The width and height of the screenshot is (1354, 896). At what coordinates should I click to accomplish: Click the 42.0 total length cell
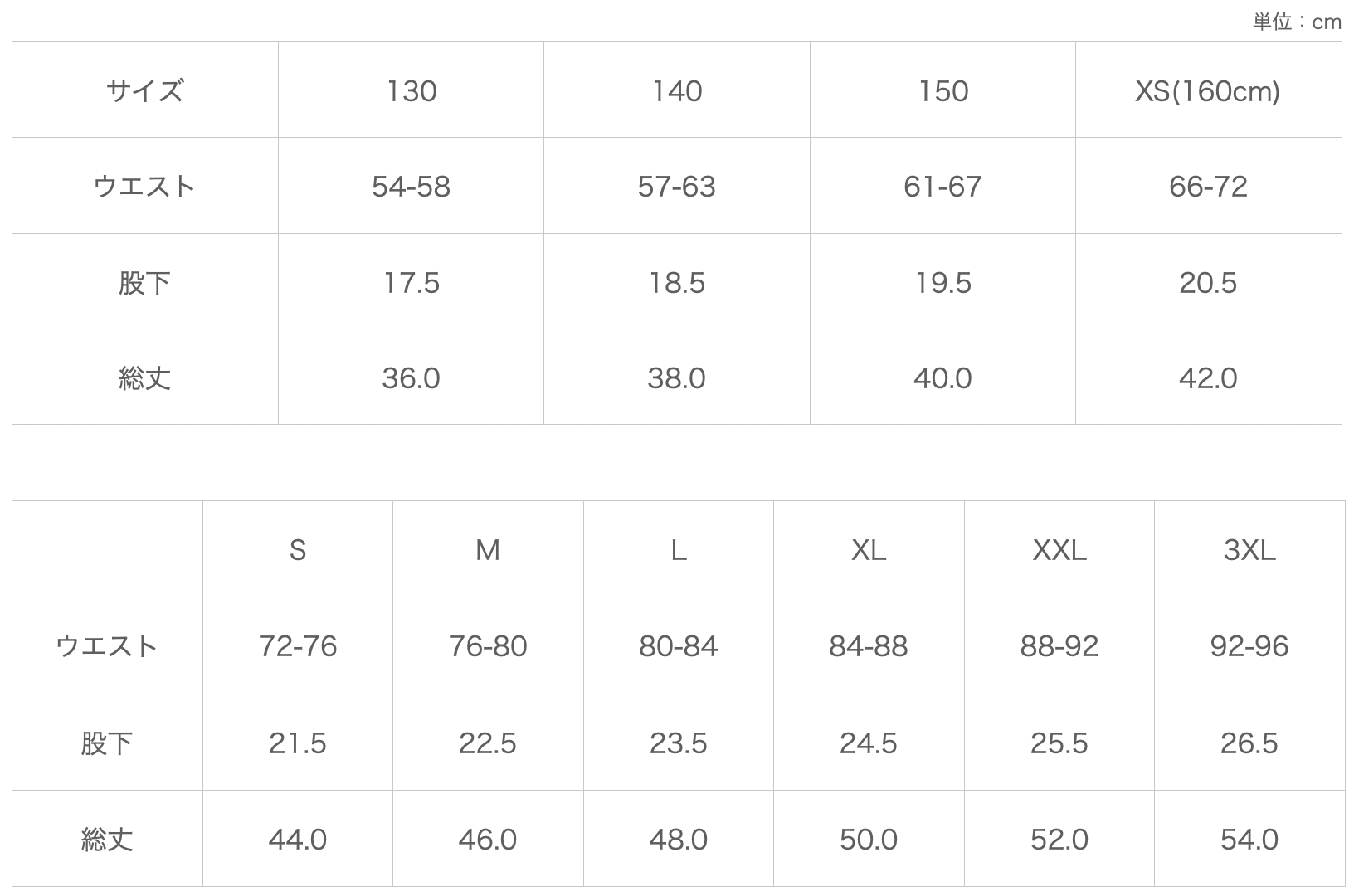pos(1207,378)
